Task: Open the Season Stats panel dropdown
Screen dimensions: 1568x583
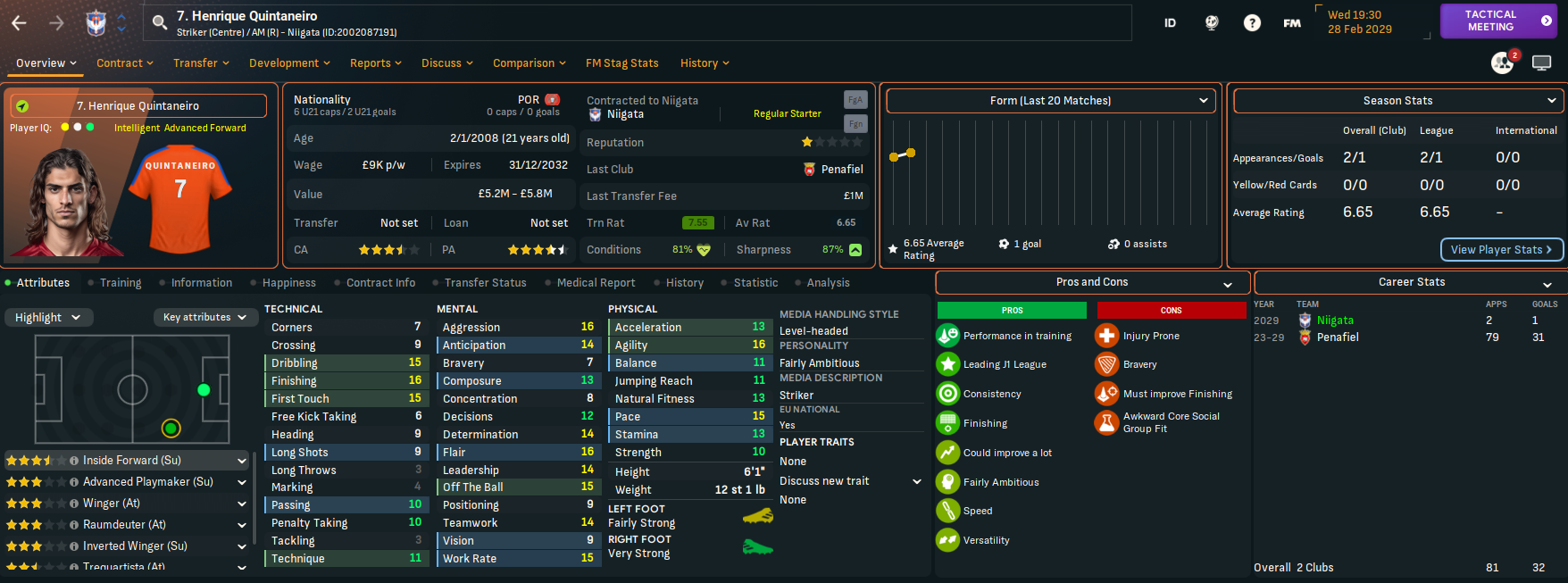Action: [1397, 101]
